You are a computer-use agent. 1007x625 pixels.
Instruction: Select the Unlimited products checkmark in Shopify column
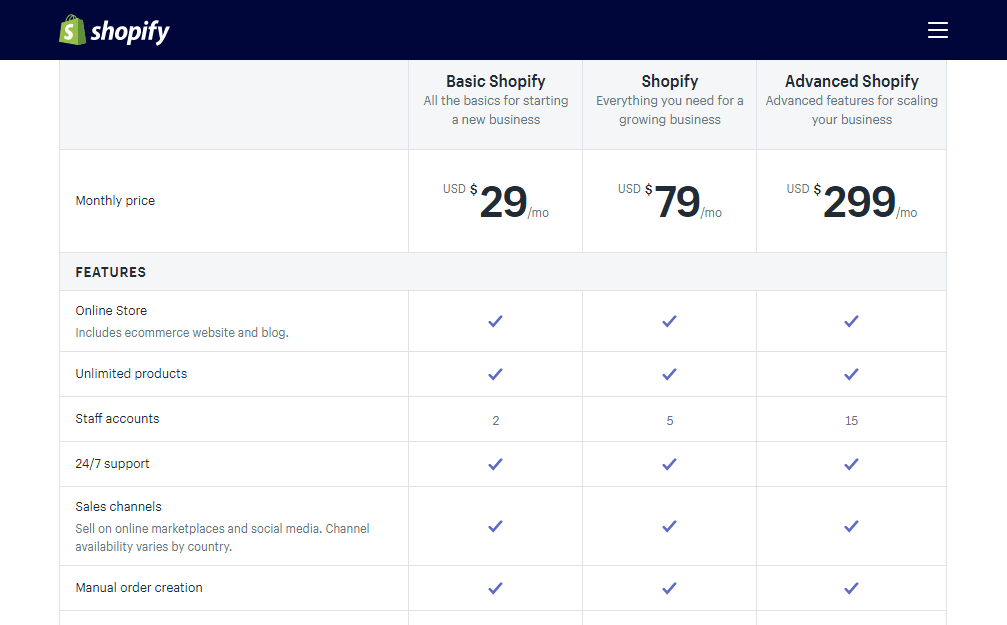point(669,374)
